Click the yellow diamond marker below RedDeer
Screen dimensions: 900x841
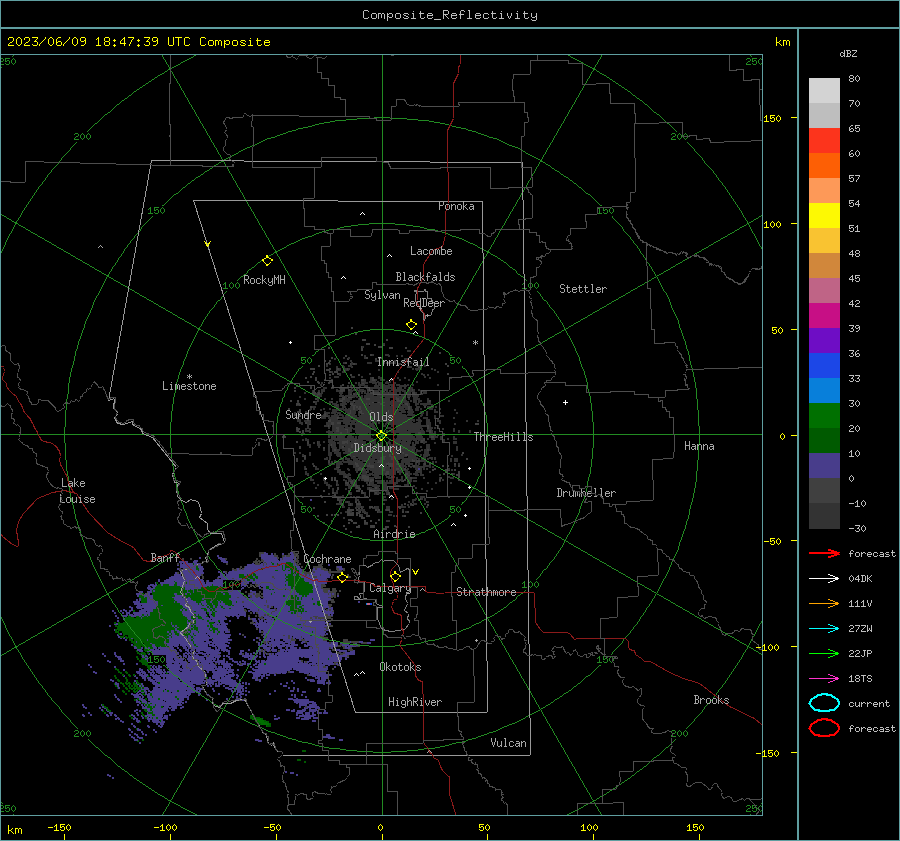click(x=412, y=325)
